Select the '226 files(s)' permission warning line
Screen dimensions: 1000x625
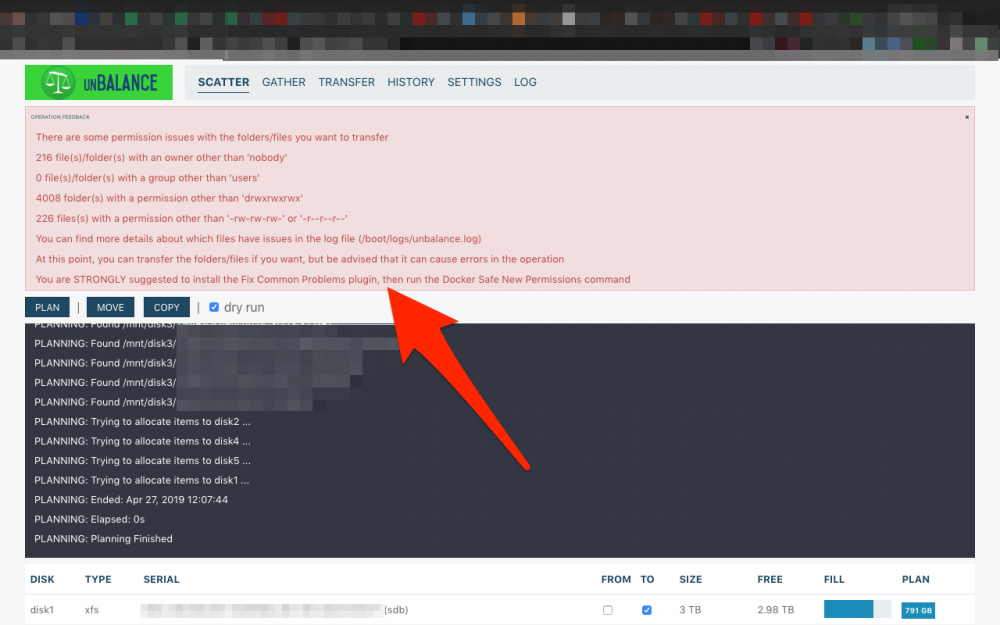point(191,219)
